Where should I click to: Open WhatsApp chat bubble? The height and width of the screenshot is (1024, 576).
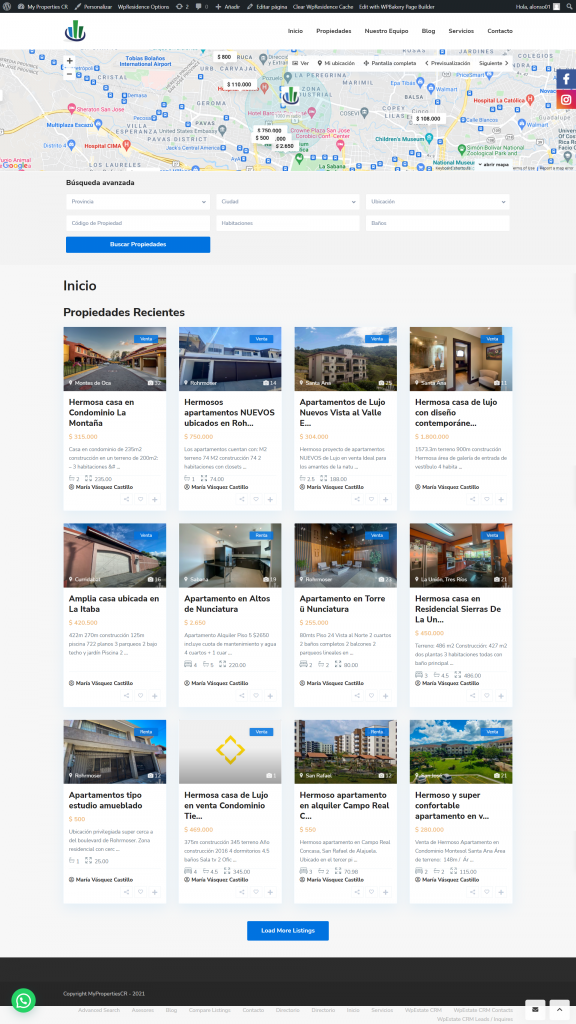click(x=24, y=1000)
